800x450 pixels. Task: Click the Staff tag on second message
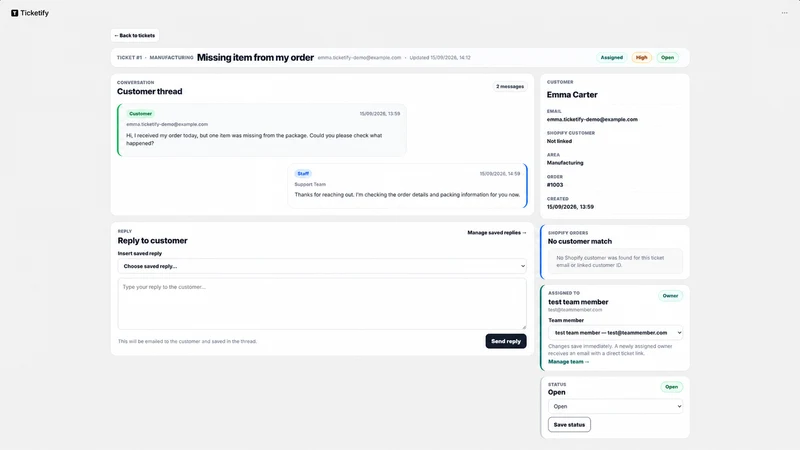pyautogui.click(x=303, y=173)
